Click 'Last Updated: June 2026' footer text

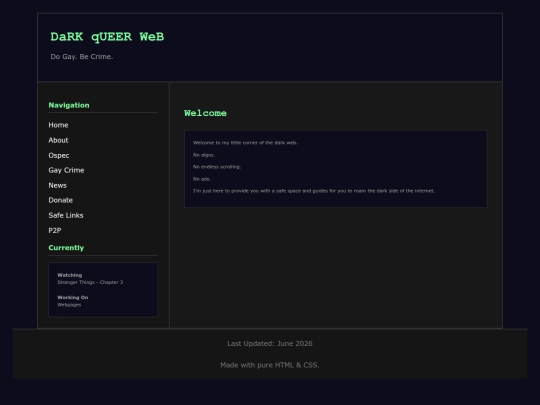click(x=270, y=343)
